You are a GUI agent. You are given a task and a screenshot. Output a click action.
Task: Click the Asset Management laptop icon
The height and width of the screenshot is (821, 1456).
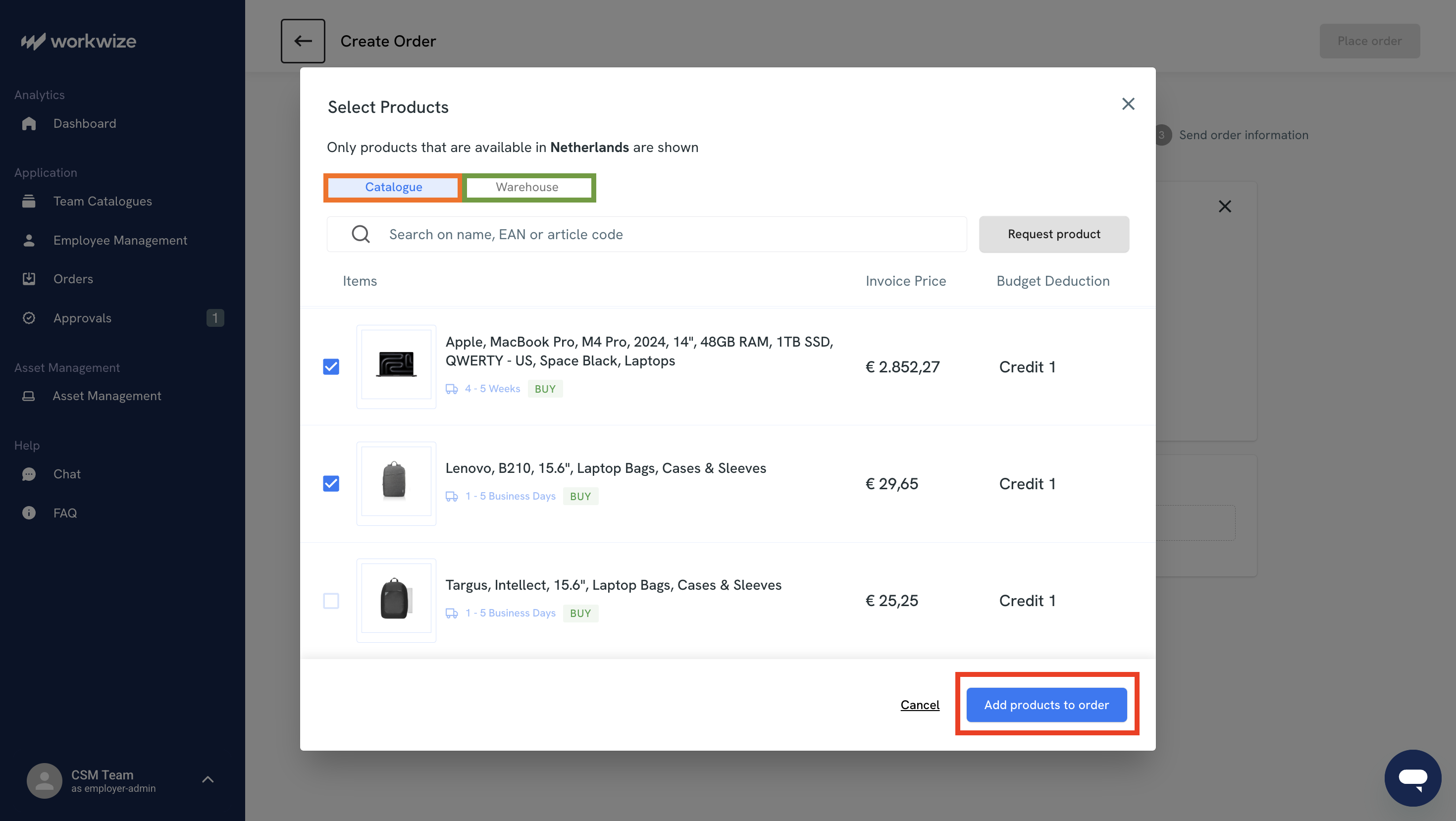(28, 396)
